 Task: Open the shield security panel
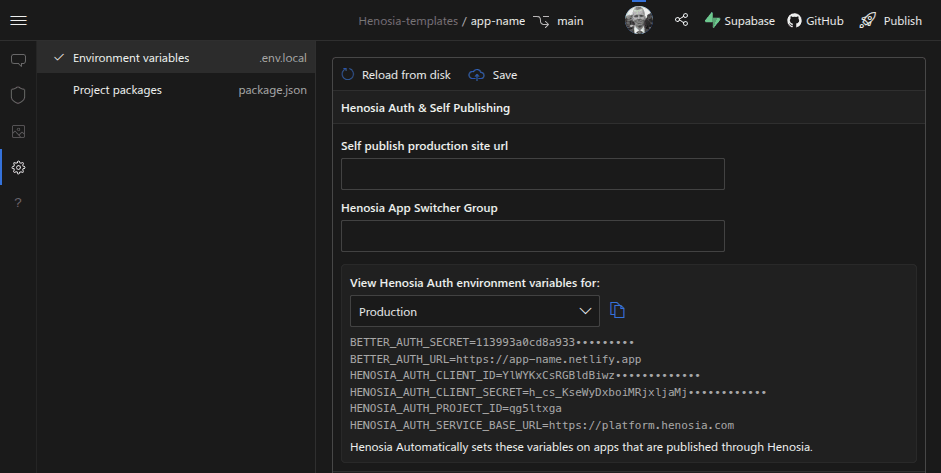click(x=19, y=95)
